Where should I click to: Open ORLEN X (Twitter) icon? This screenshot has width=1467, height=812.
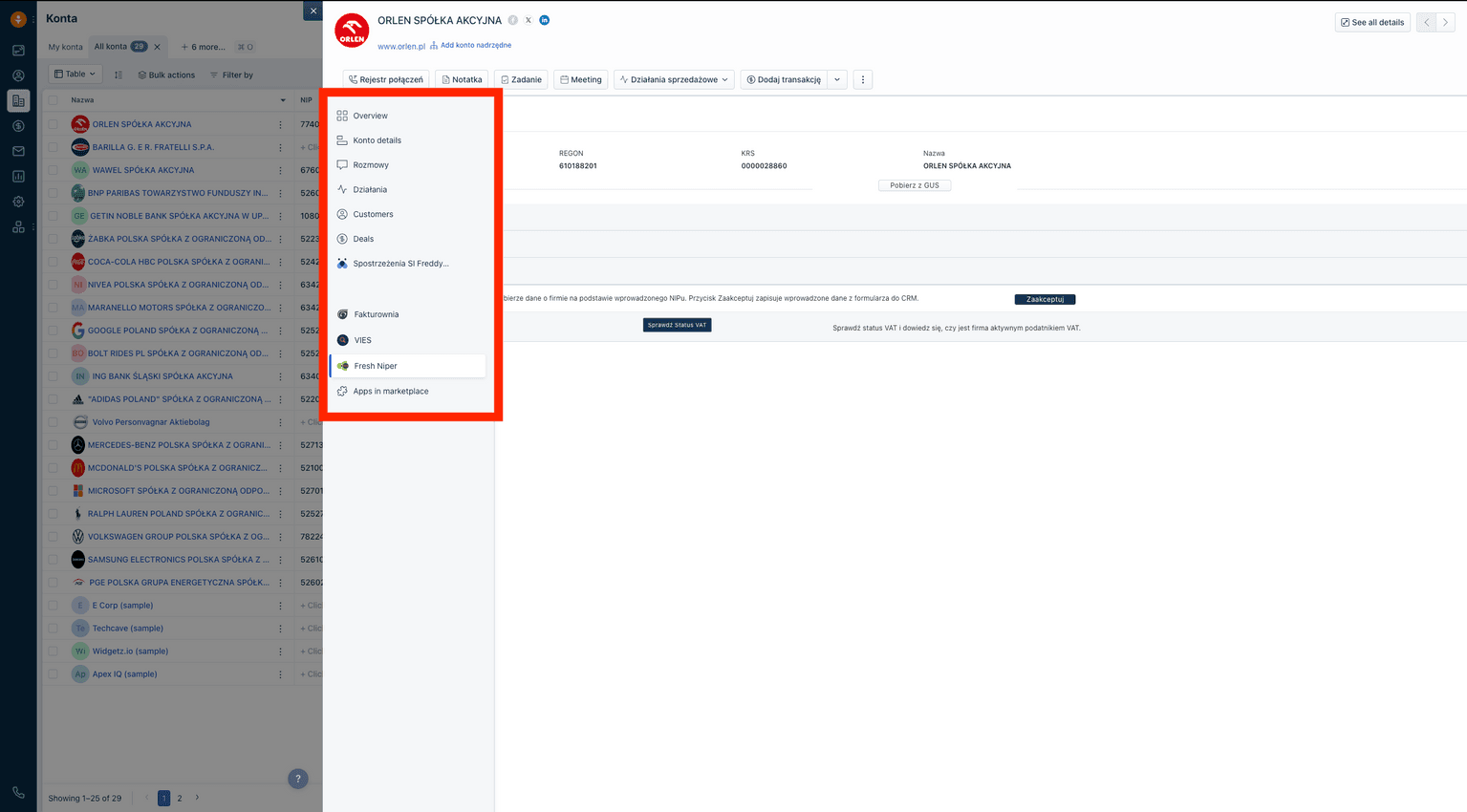529,20
